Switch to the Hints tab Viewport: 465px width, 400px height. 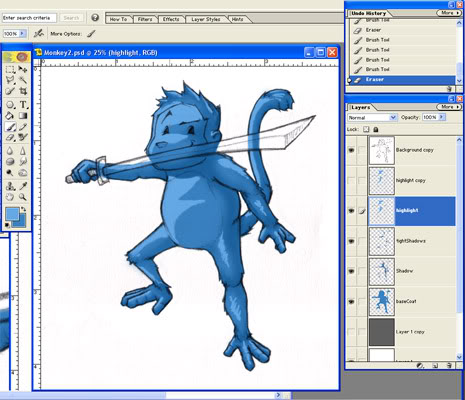237,19
